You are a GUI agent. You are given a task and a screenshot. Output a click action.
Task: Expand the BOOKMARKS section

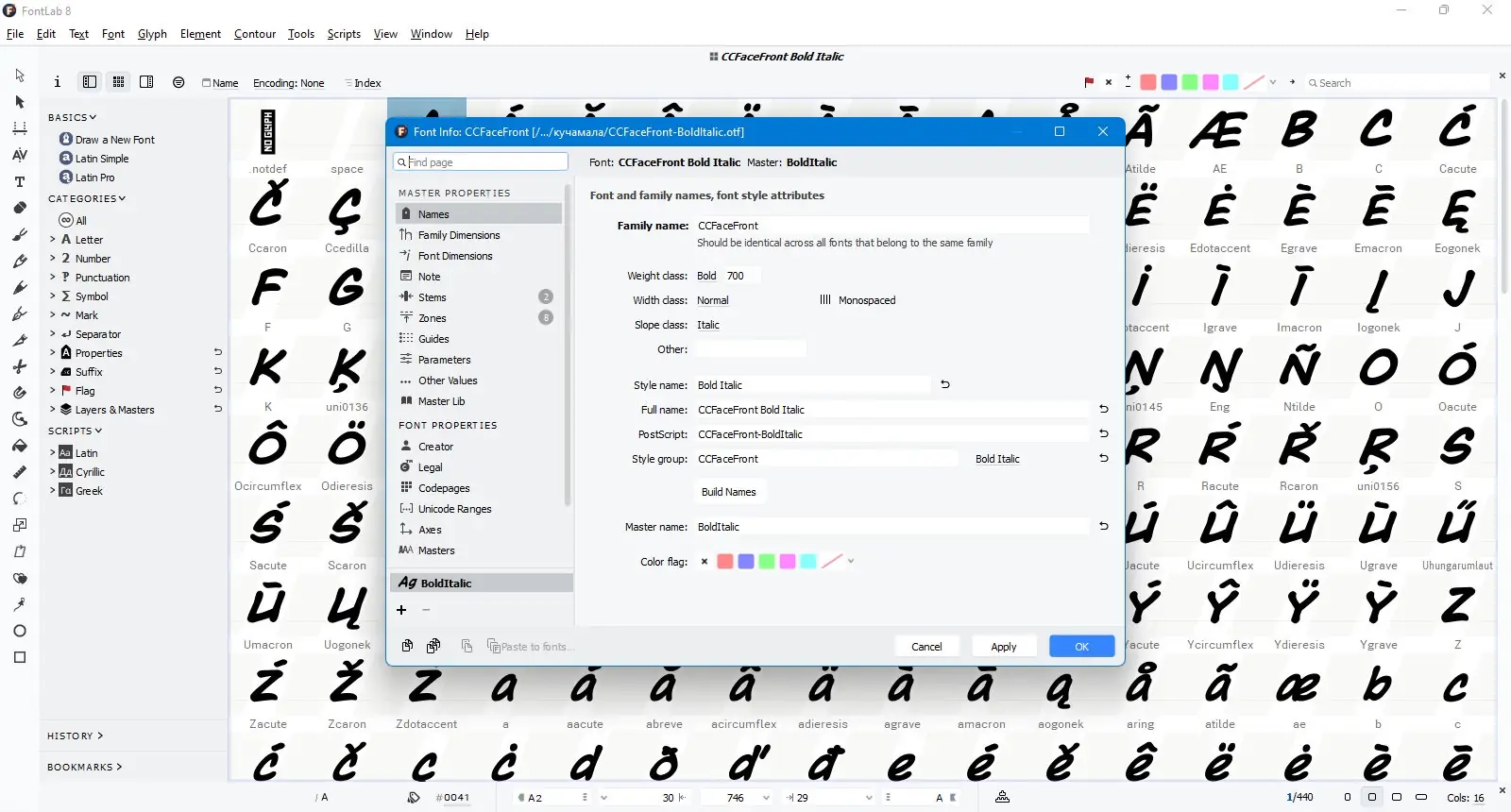(84, 768)
